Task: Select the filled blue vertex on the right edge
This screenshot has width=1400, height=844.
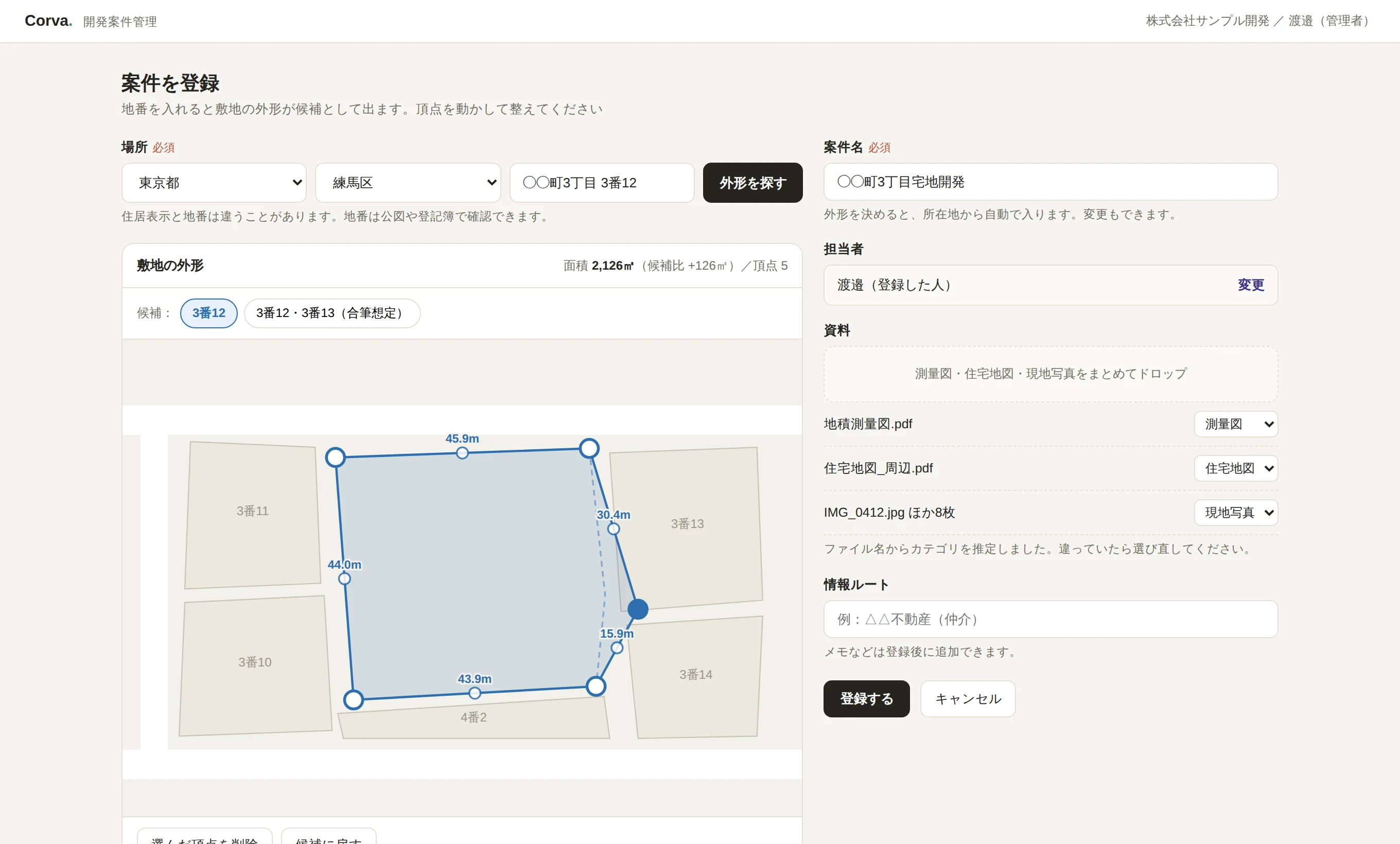Action: (638, 609)
